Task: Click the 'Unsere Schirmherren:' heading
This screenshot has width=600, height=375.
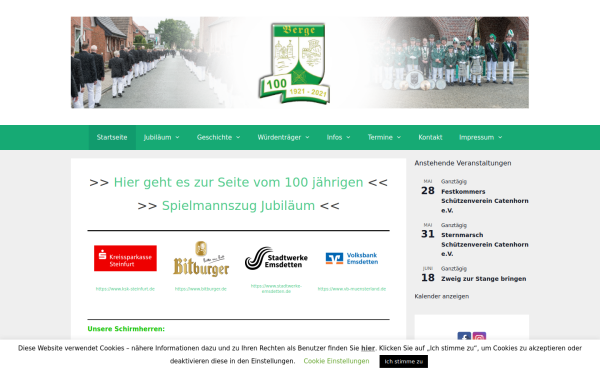Action: 126,329
